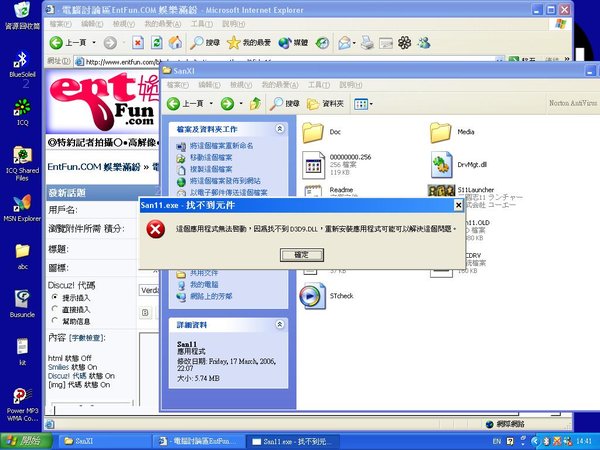The image size is (600, 450).
Task: Launch the MSN Explorer desktop icon
Action: (x=22, y=209)
